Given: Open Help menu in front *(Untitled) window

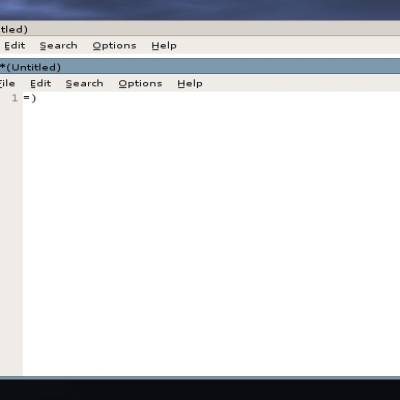Looking at the screenshot, I should tap(190, 83).
